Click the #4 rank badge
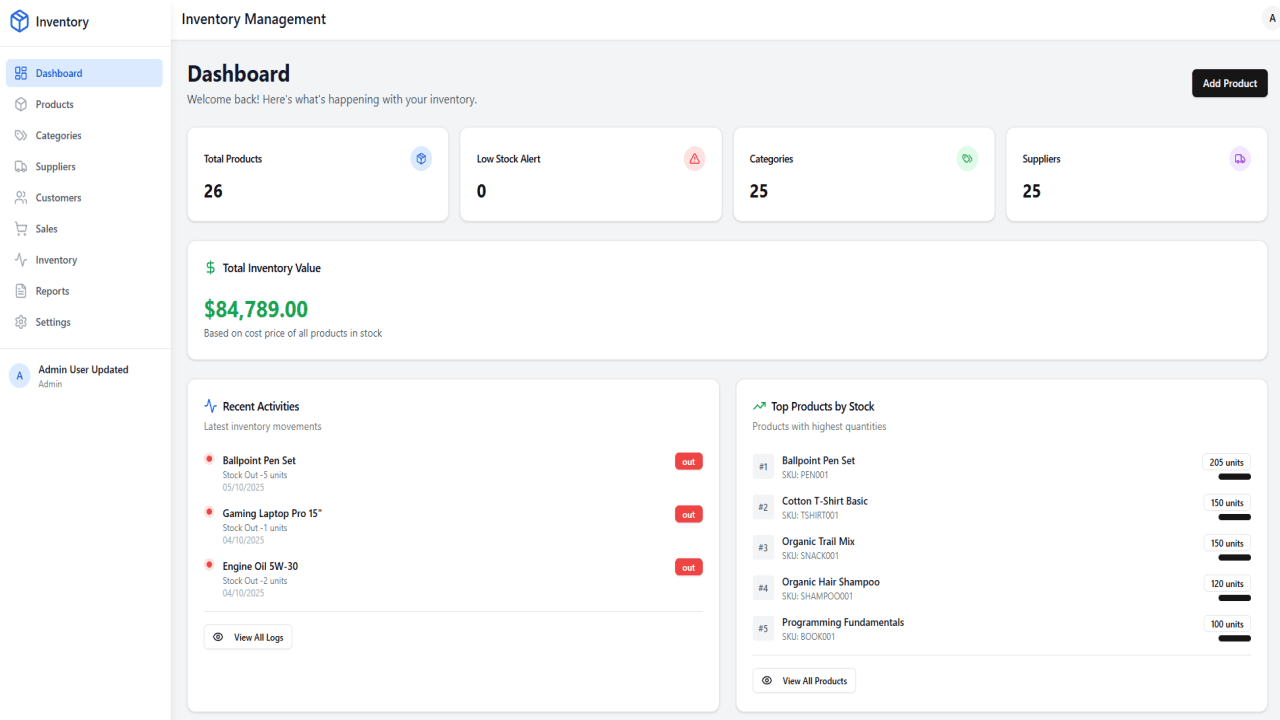 click(x=763, y=588)
